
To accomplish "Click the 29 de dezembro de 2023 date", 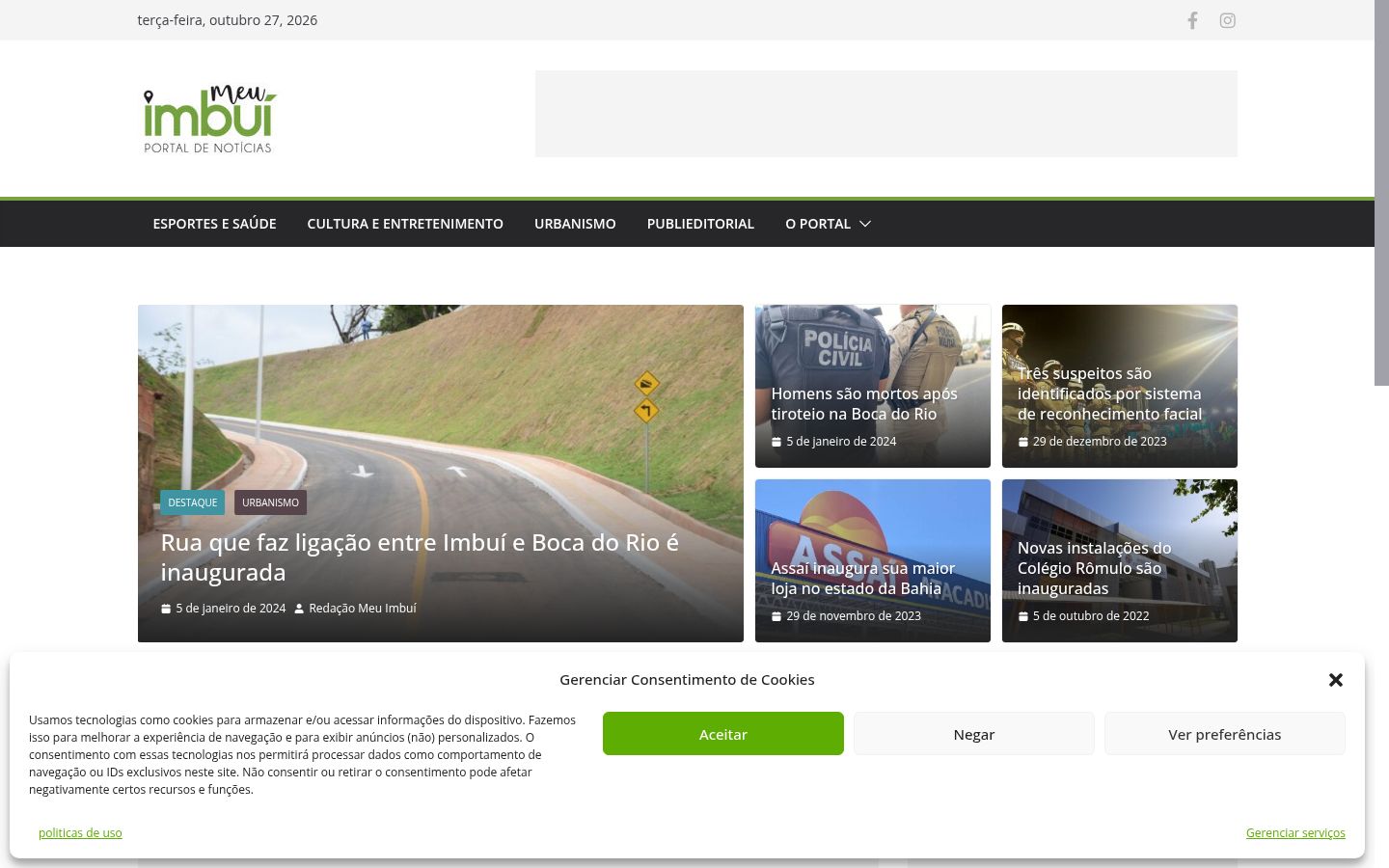I will click(1100, 442).
